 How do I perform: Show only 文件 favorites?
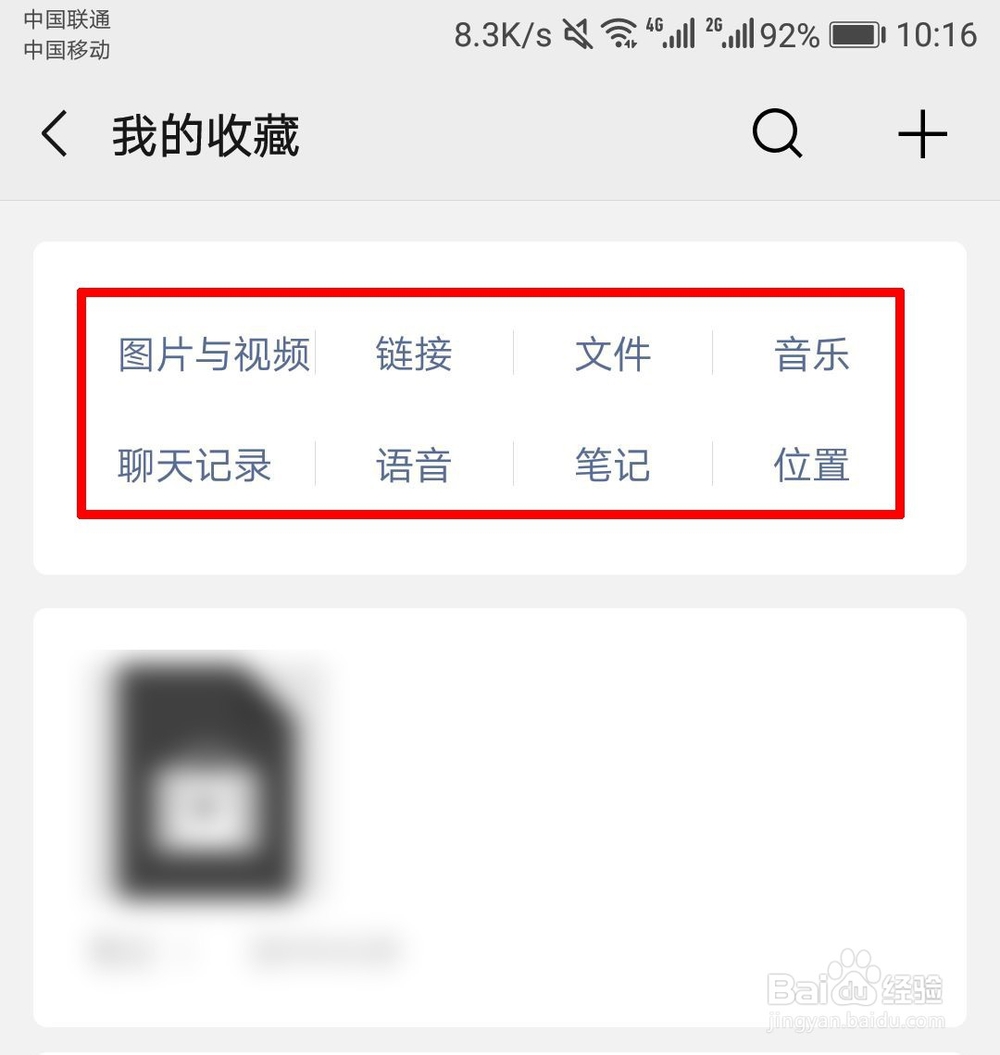click(x=613, y=354)
